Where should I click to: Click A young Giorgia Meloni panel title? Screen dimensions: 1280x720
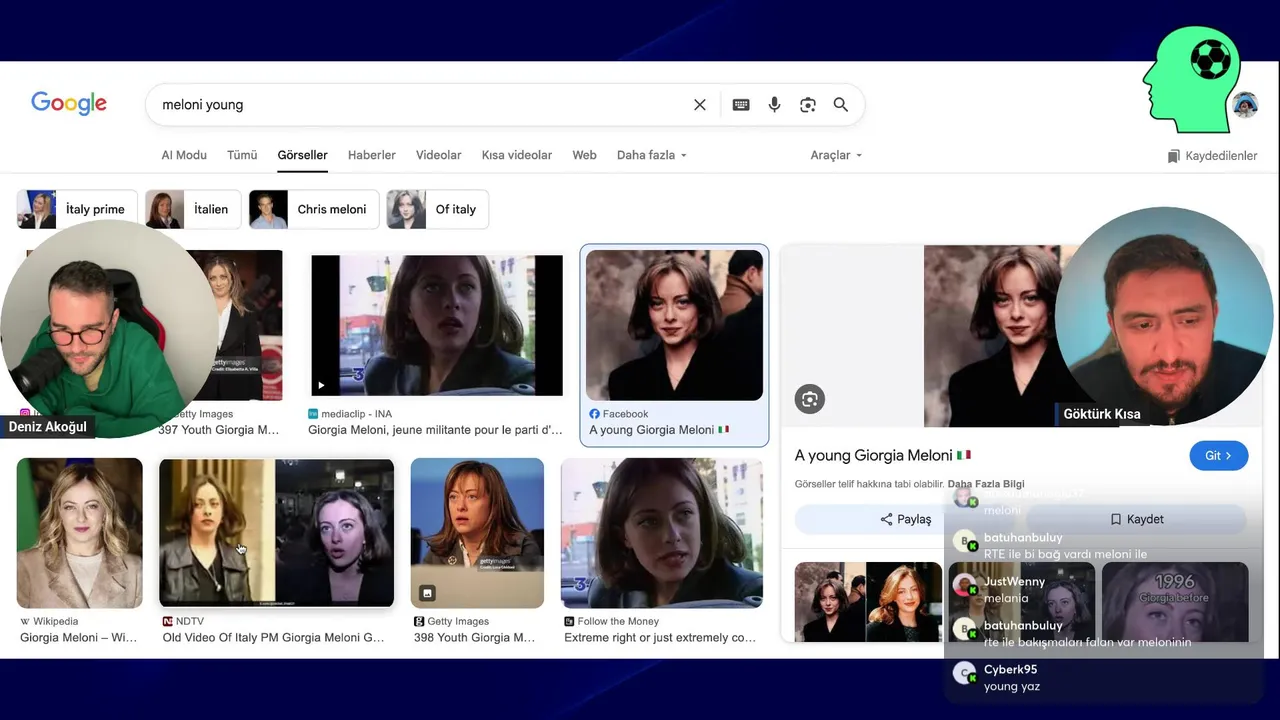pos(882,455)
